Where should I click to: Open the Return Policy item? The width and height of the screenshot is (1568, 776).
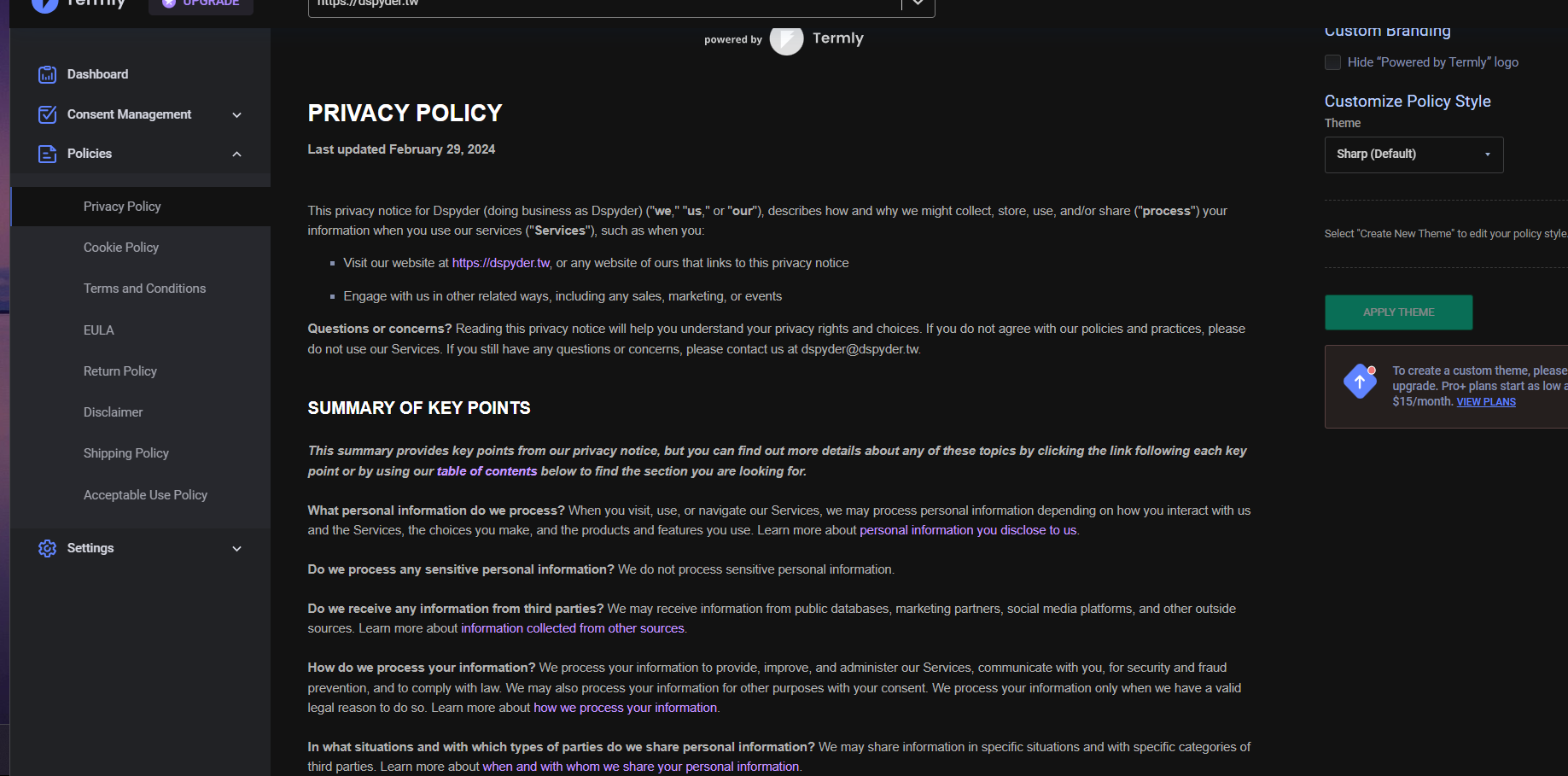click(120, 371)
